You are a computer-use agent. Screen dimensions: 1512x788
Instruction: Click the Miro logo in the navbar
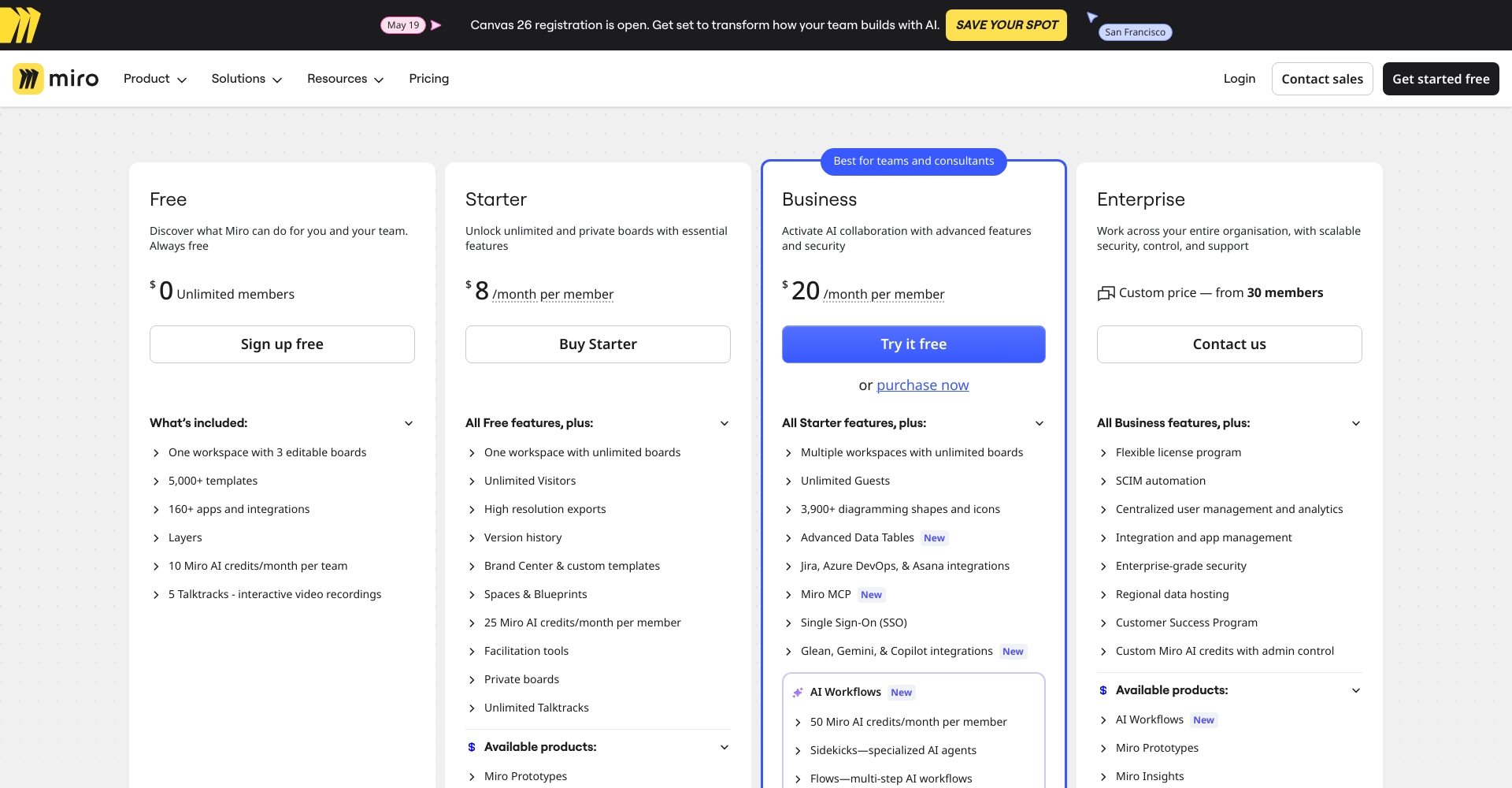(x=56, y=79)
